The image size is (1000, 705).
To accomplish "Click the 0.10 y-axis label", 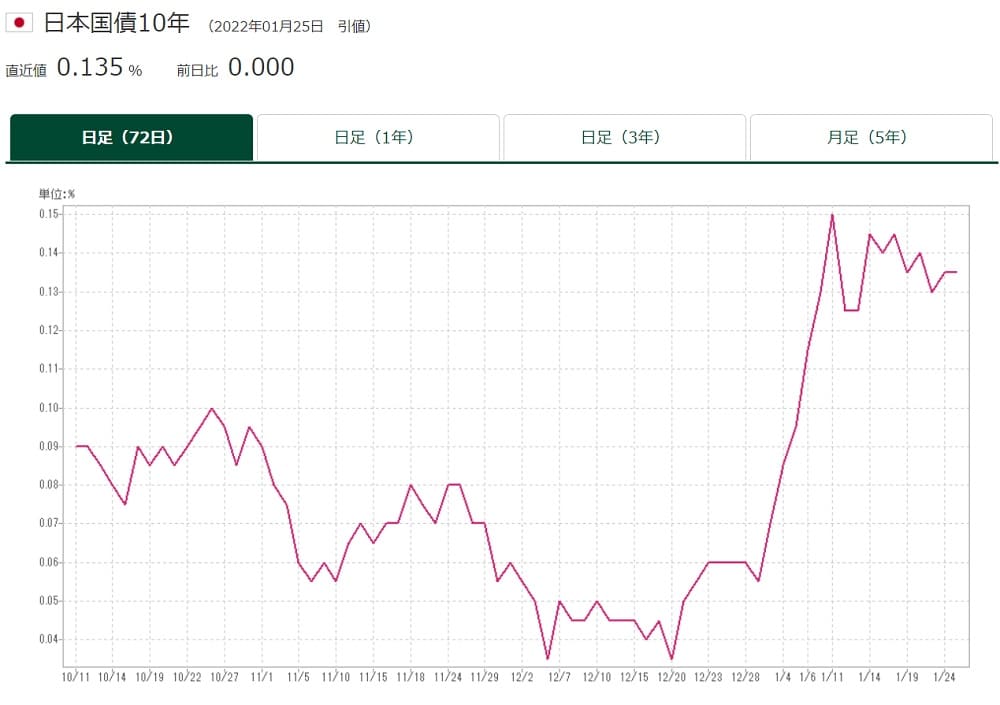I will click(49, 408).
